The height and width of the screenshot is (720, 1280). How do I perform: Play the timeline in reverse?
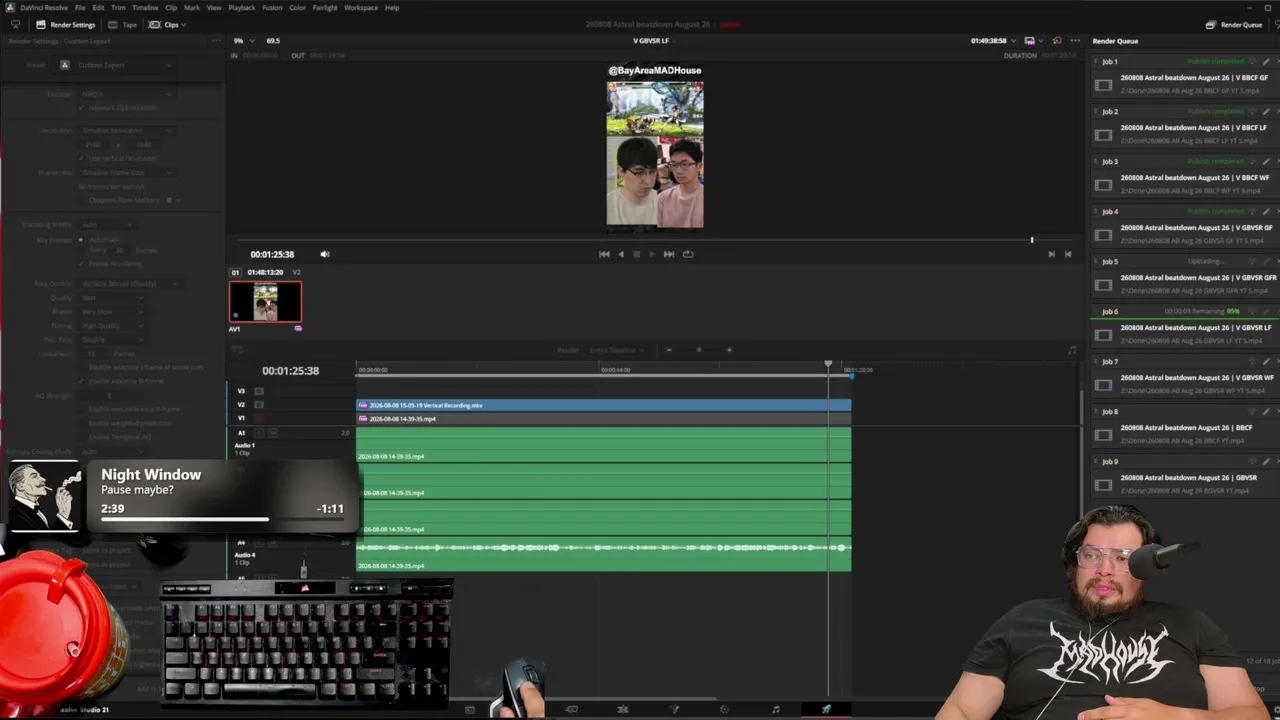pos(620,254)
